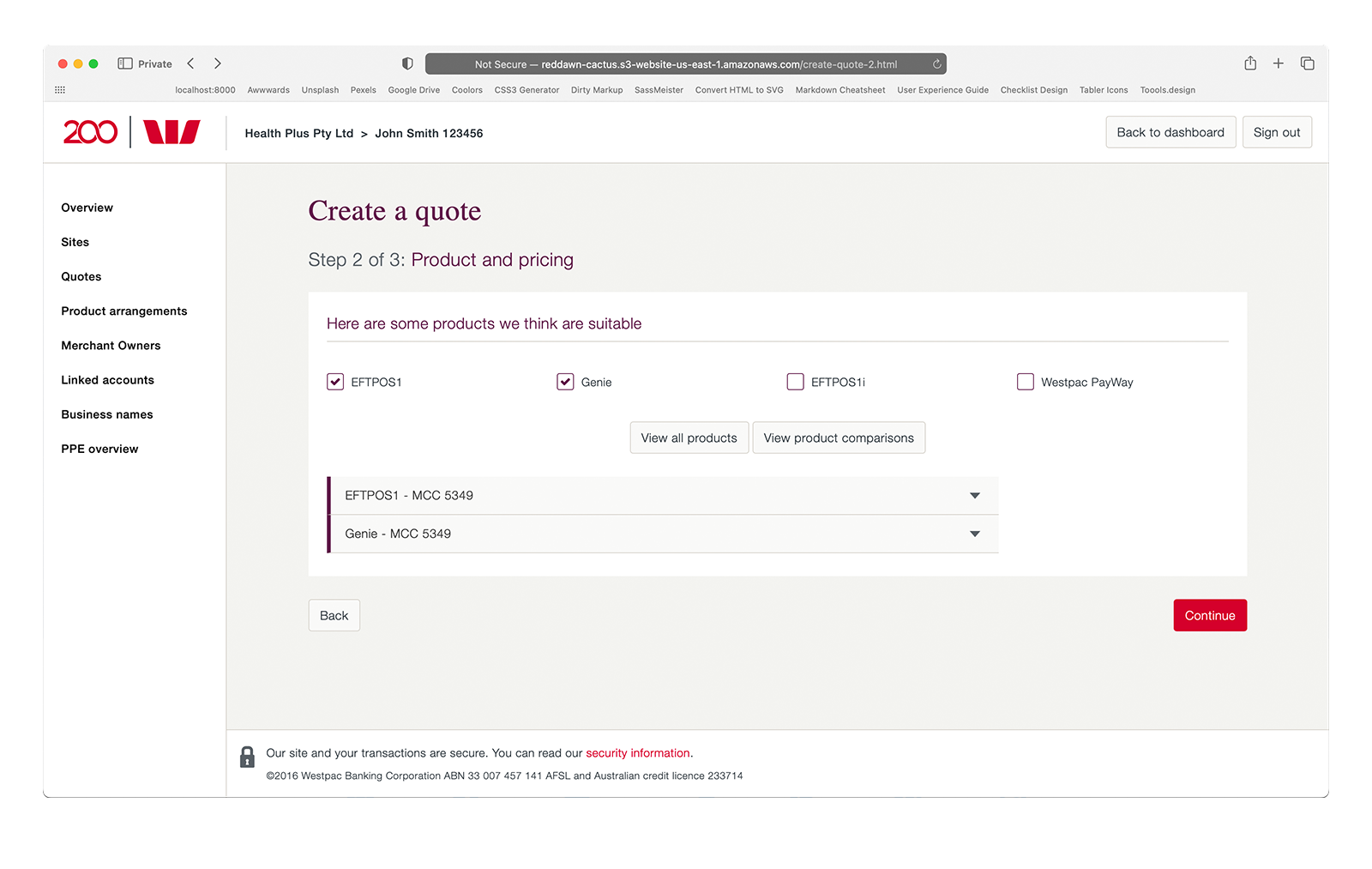
Task: Open the Checklist Design bookmark
Action: coord(1034,90)
